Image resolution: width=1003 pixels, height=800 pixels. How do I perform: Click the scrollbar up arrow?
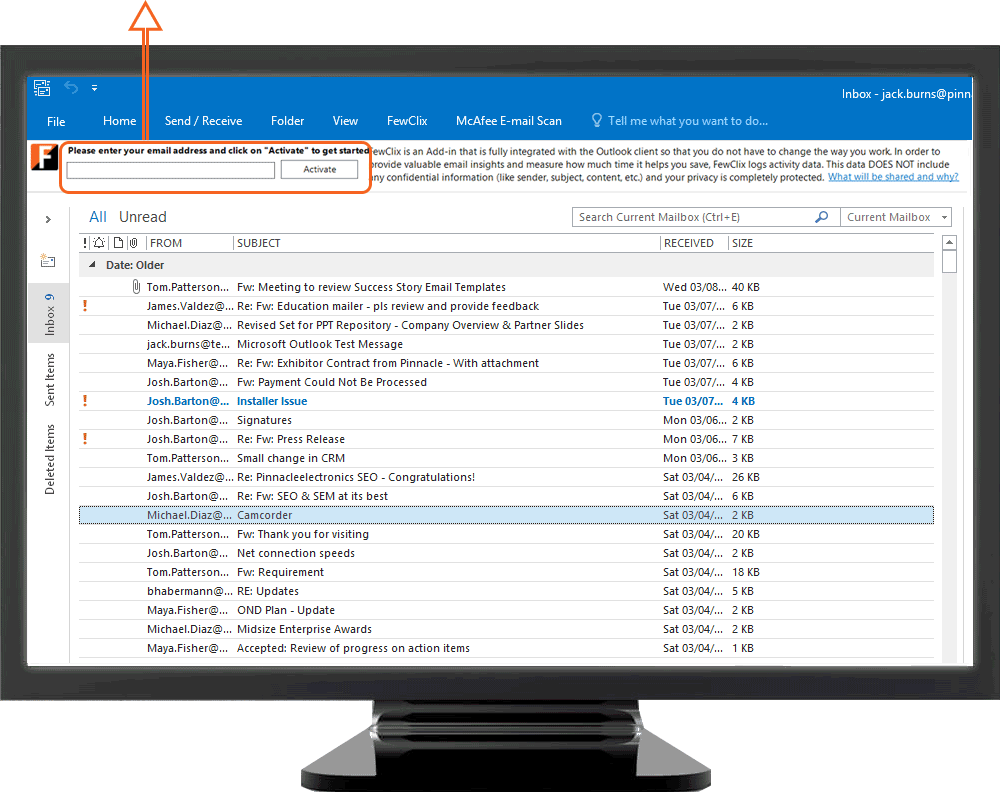[x=949, y=242]
